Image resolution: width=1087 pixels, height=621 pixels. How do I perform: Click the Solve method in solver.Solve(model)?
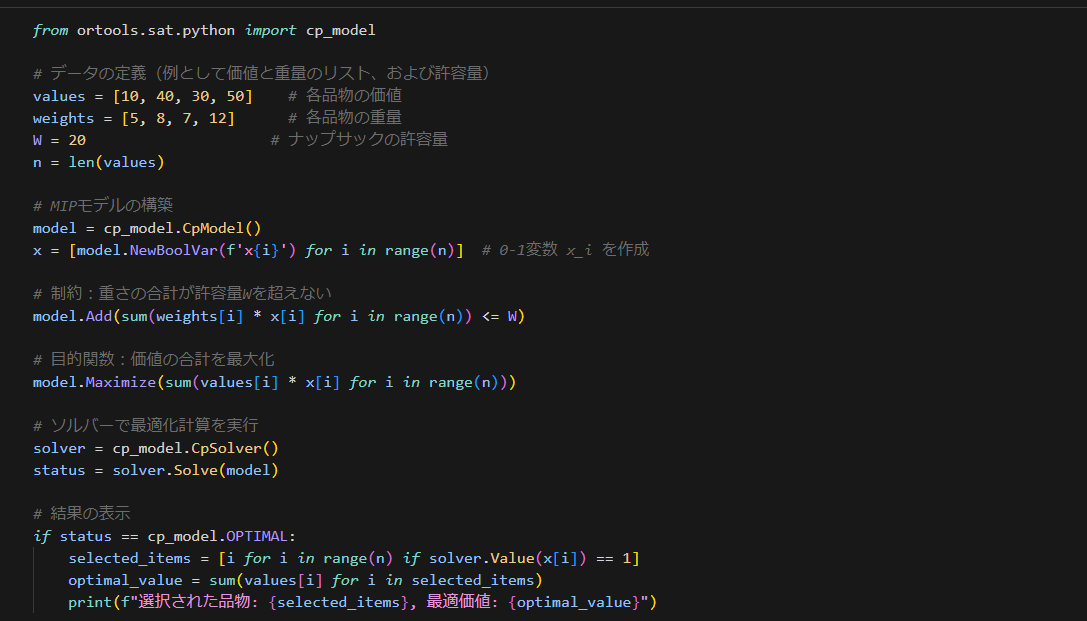click(195, 471)
